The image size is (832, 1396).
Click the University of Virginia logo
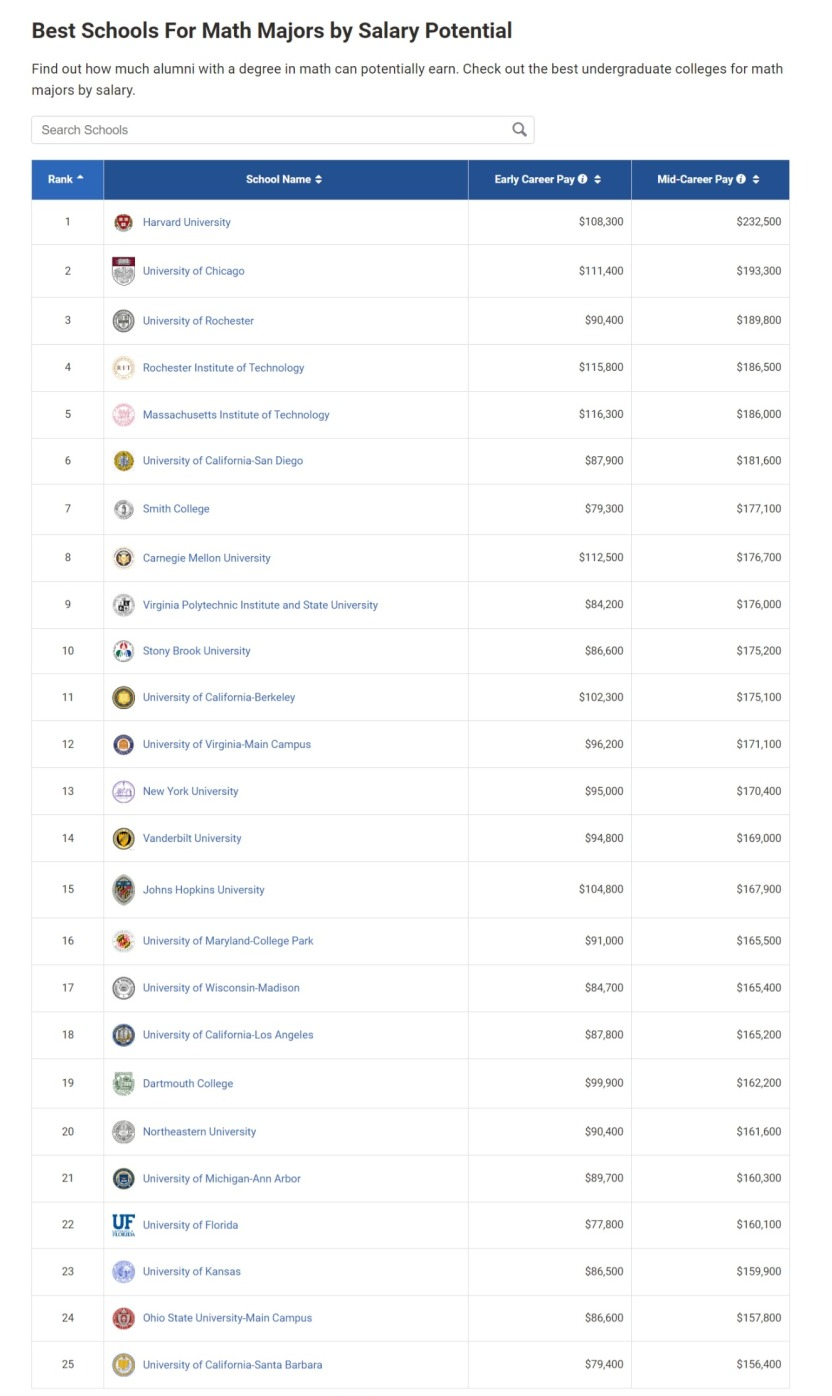click(123, 745)
